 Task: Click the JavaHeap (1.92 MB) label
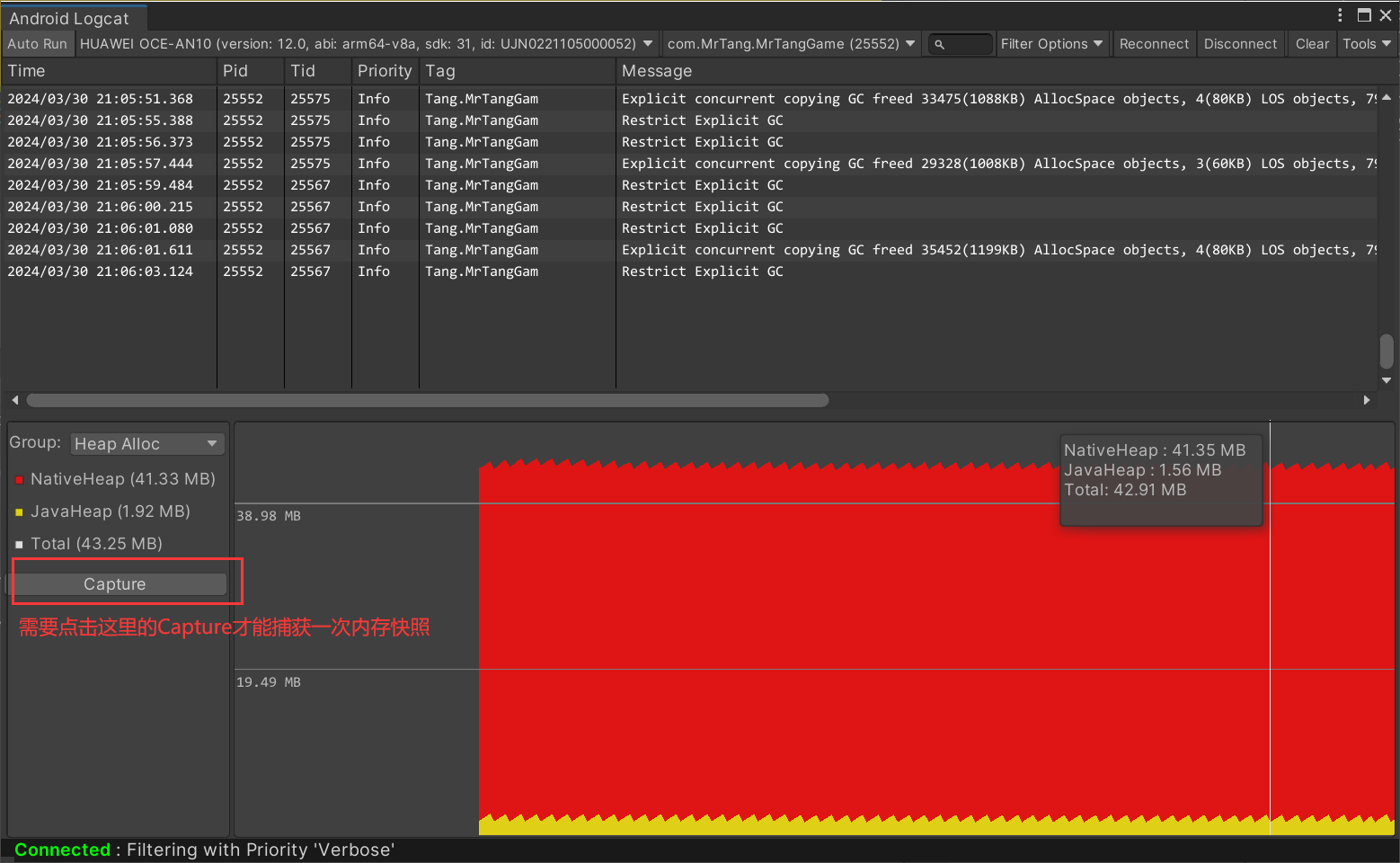tap(111, 512)
